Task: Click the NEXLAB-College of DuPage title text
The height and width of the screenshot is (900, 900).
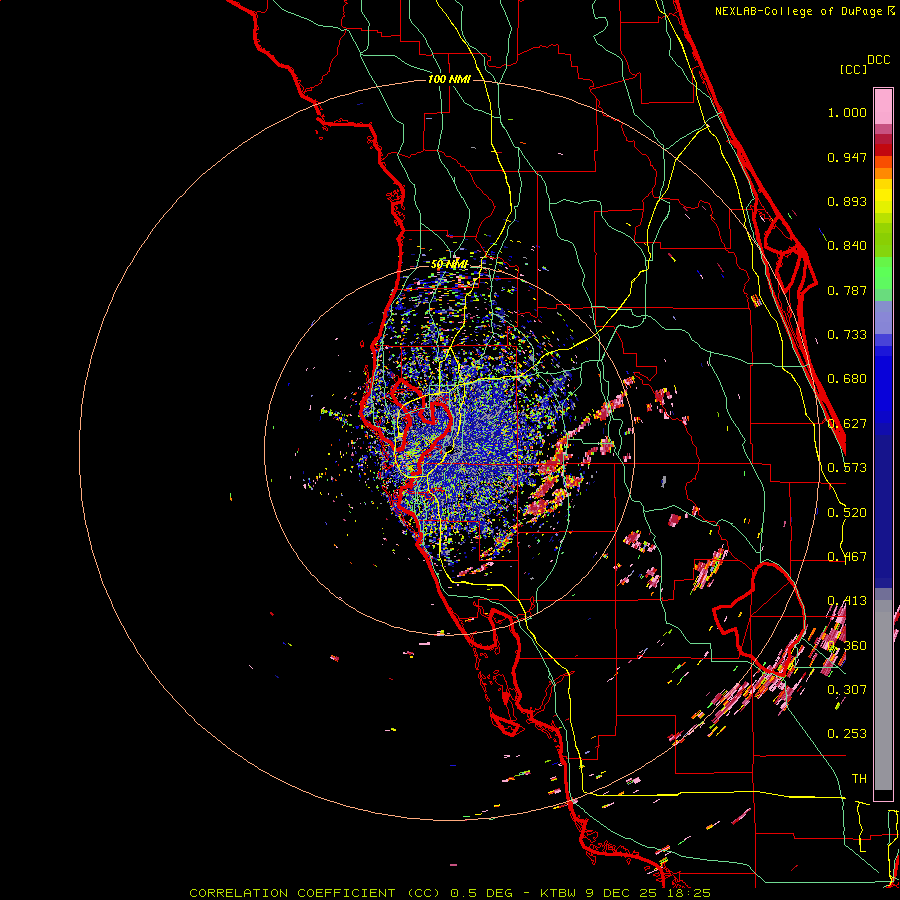Action: [798, 11]
